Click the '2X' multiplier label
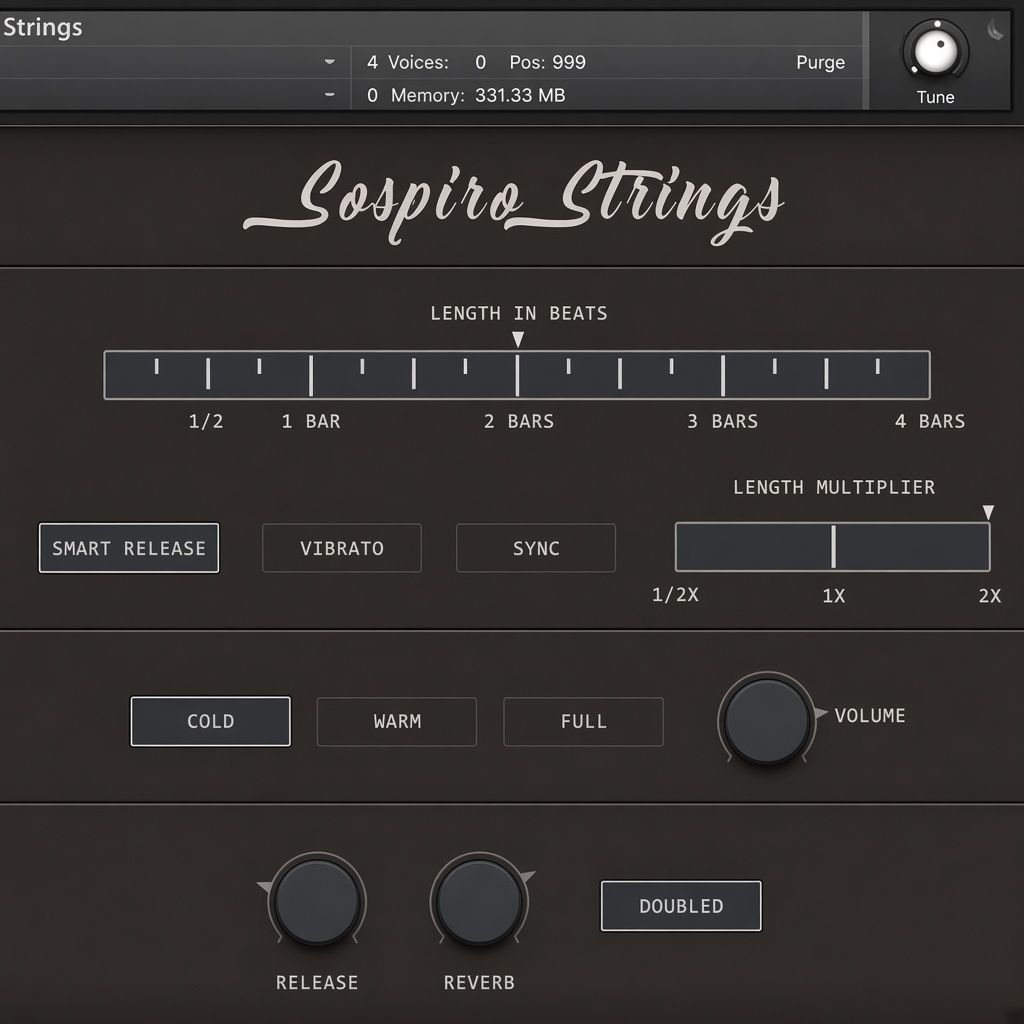 (x=989, y=596)
